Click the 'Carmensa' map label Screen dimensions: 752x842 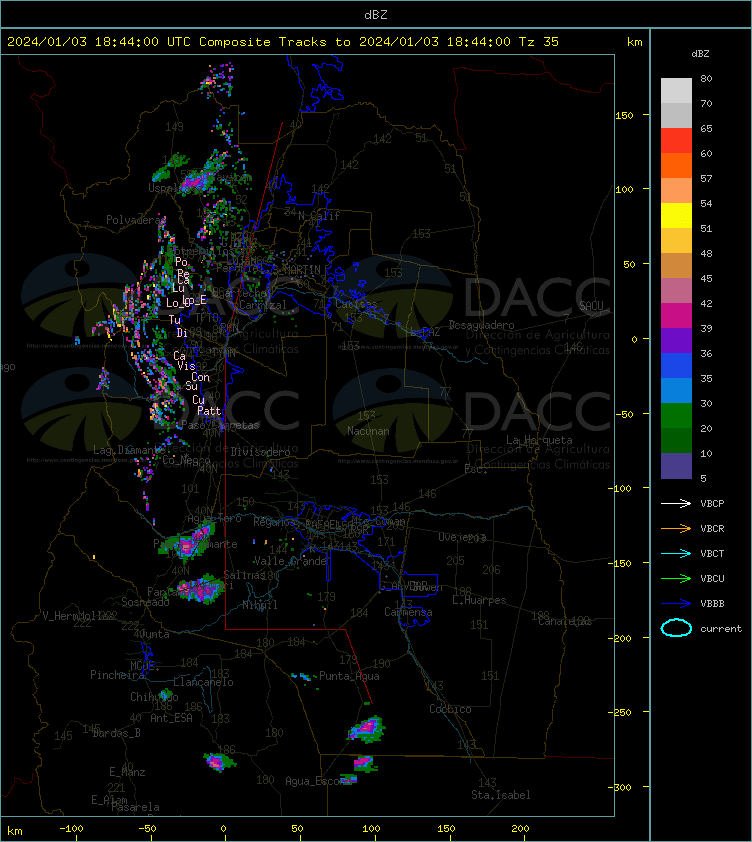click(408, 612)
